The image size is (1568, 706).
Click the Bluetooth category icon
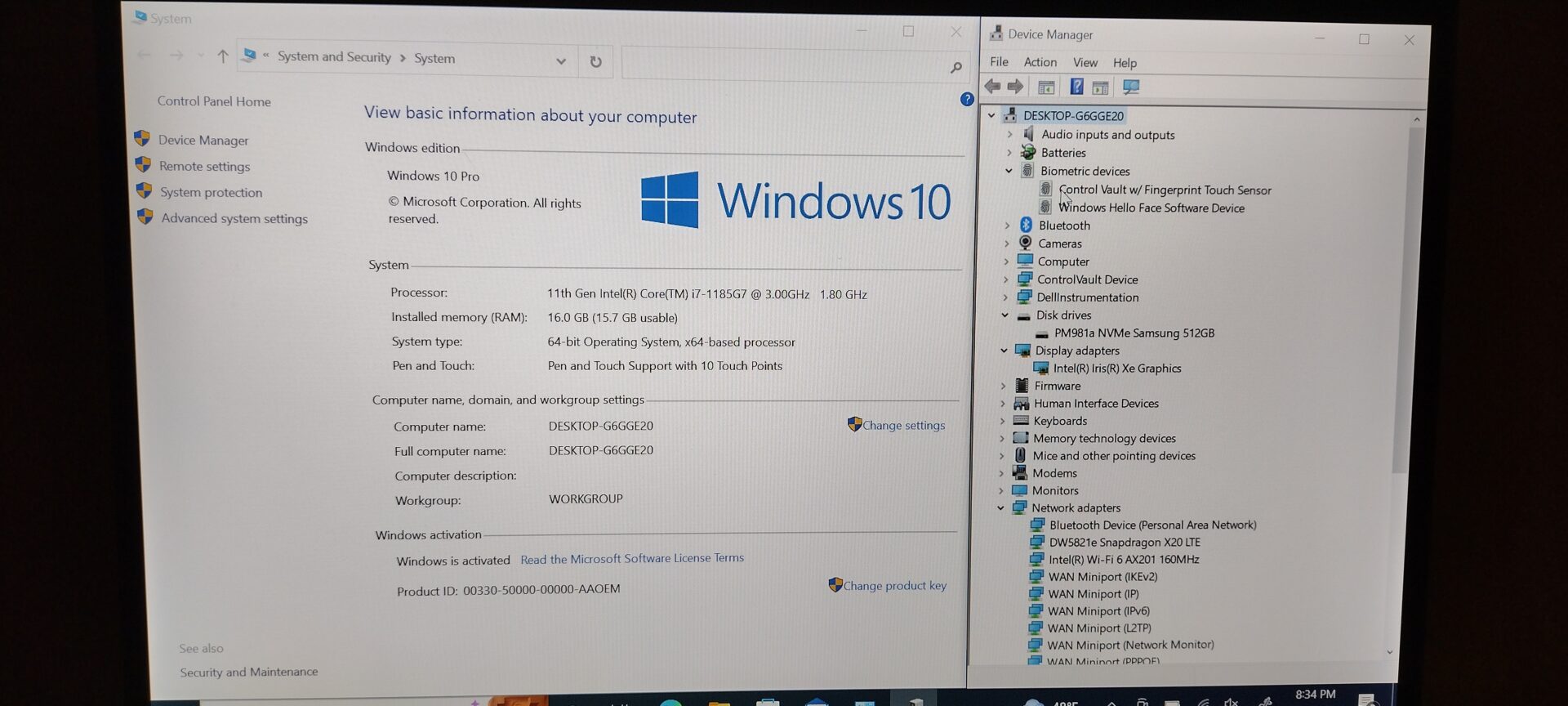pyautogui.click(x=1026, y=225)
